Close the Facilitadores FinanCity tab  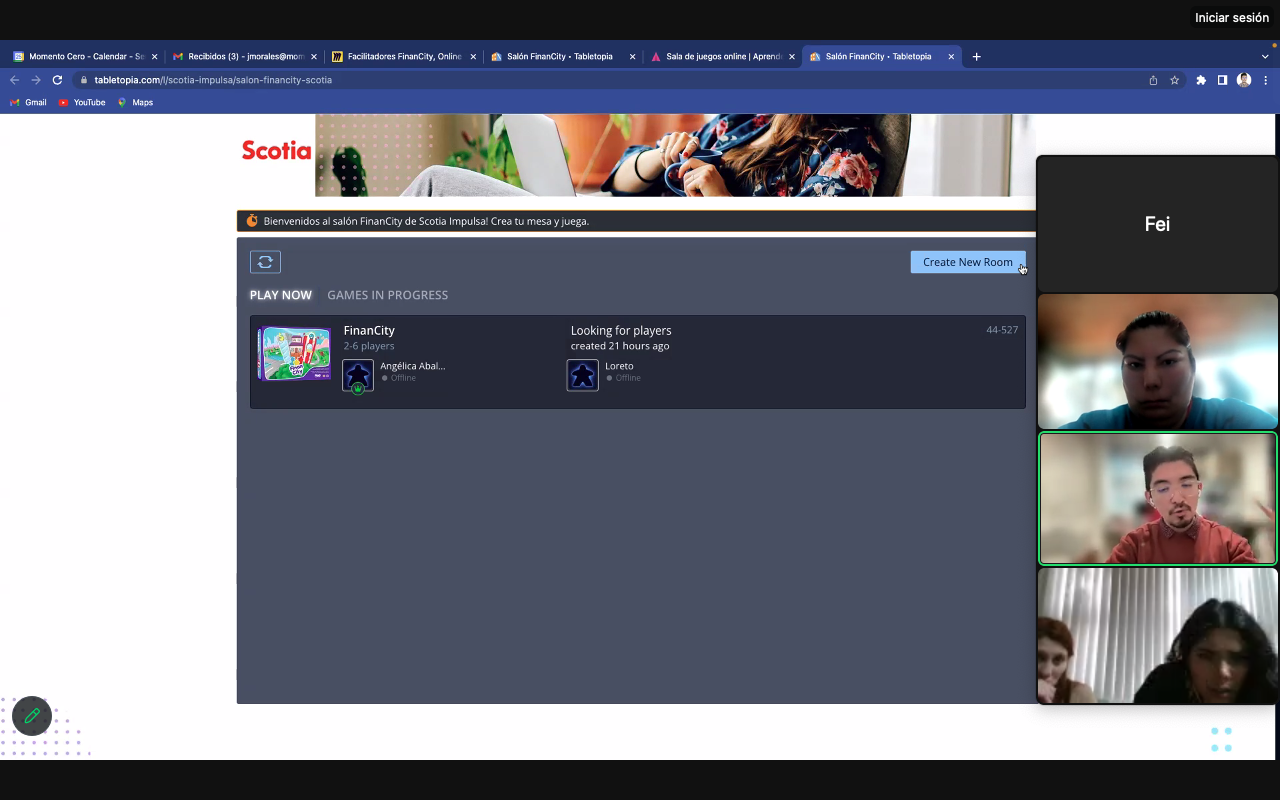coord(473,57)
